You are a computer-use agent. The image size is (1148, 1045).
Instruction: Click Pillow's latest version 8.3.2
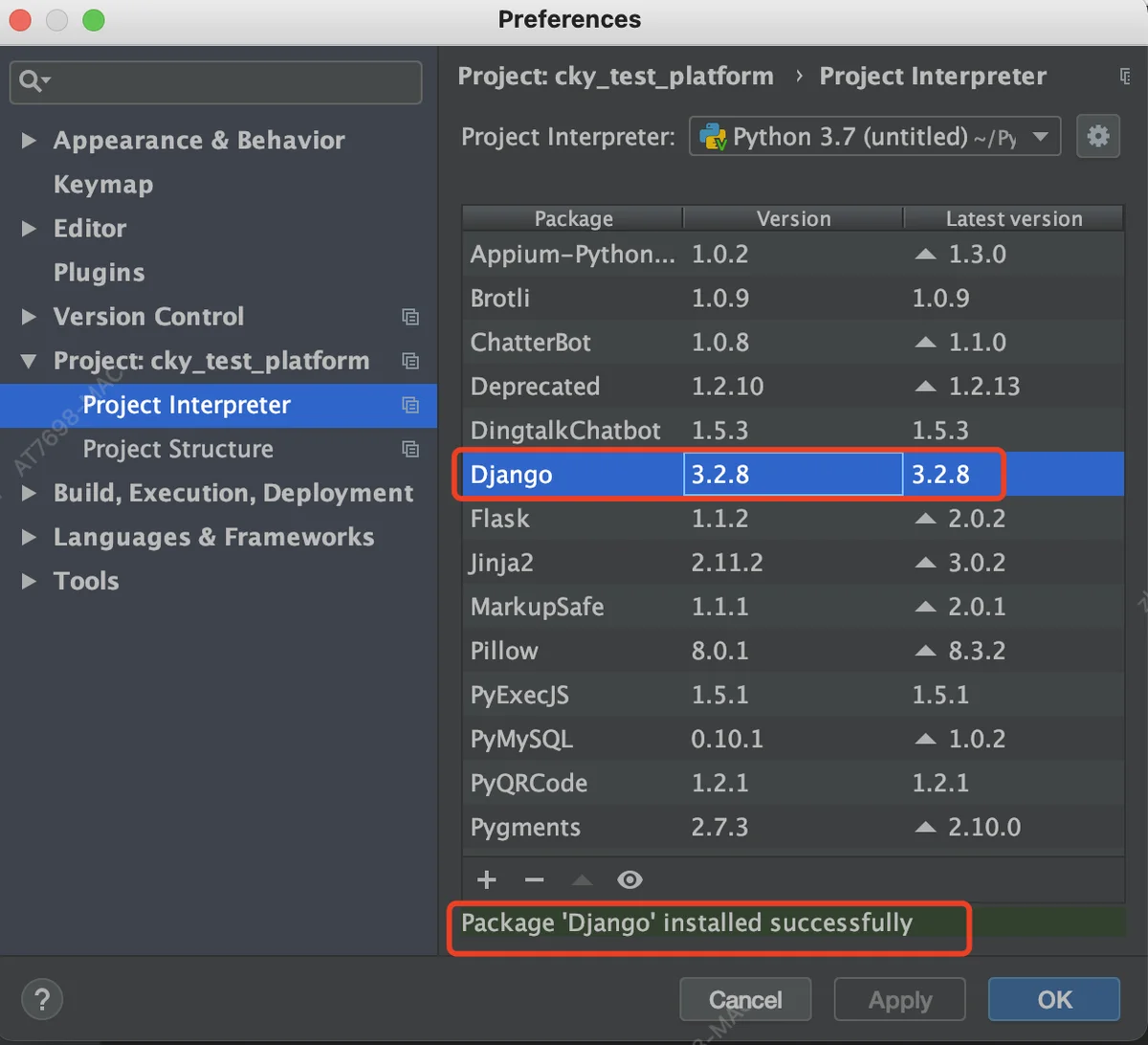coord(977,651)
